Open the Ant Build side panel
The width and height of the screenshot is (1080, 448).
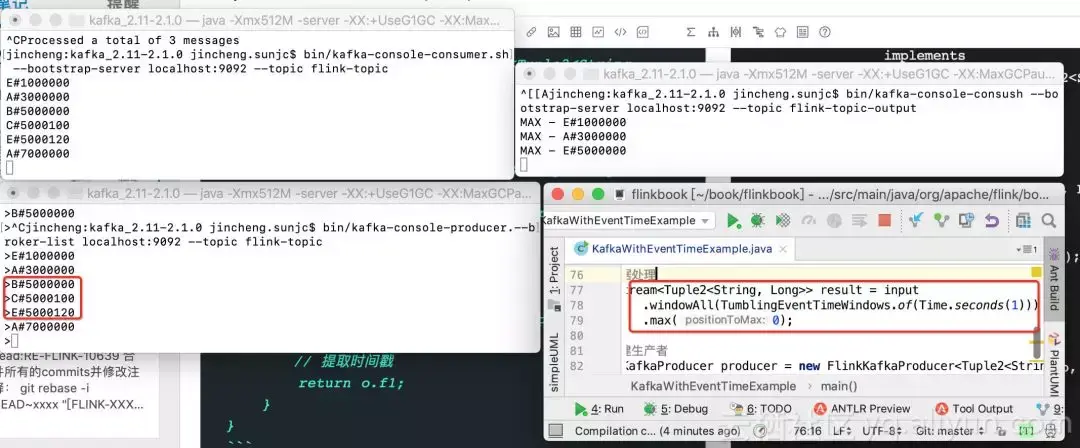click(1054, 278)
